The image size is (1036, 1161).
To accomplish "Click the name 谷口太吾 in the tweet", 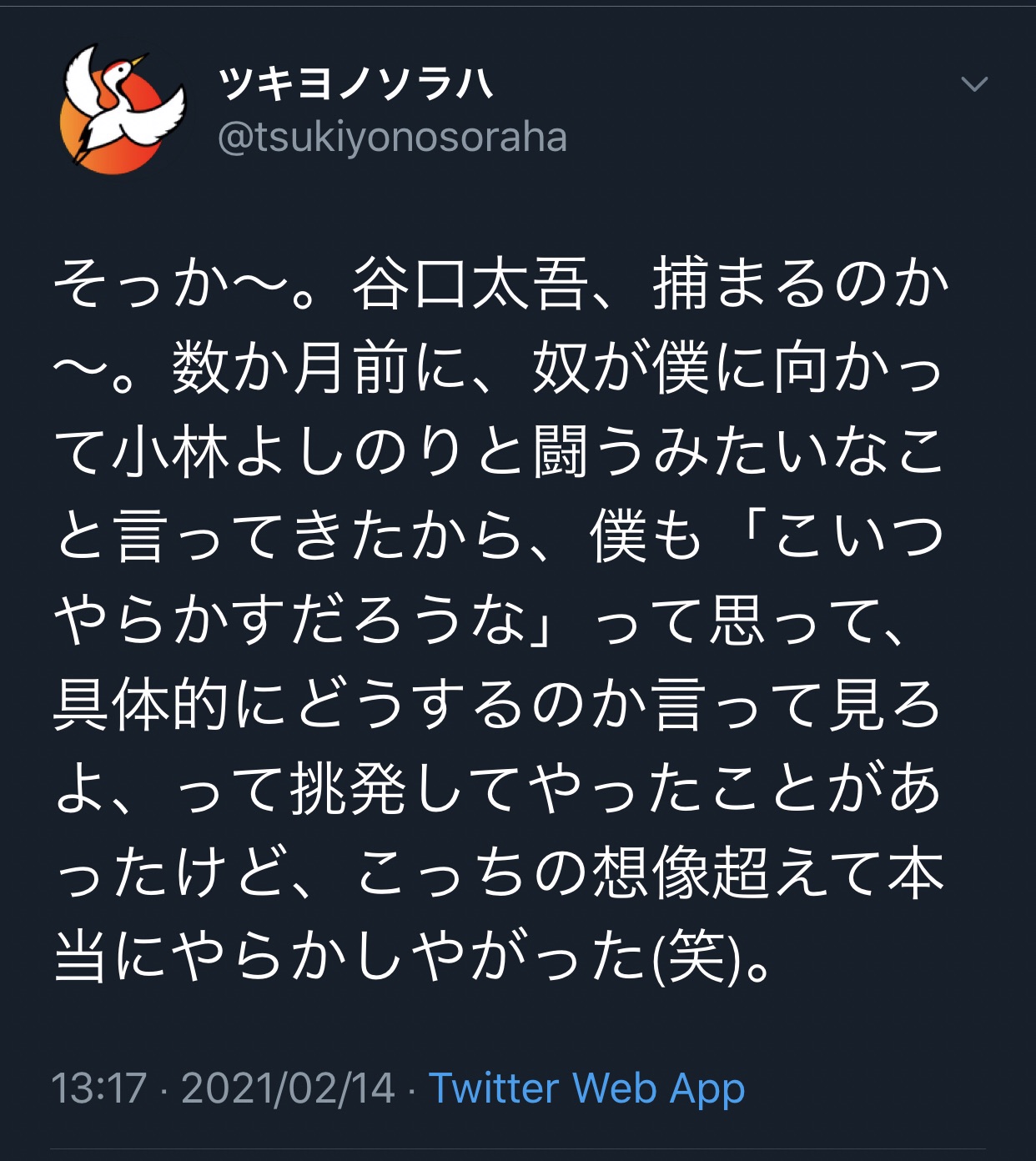I will point(471,285).
